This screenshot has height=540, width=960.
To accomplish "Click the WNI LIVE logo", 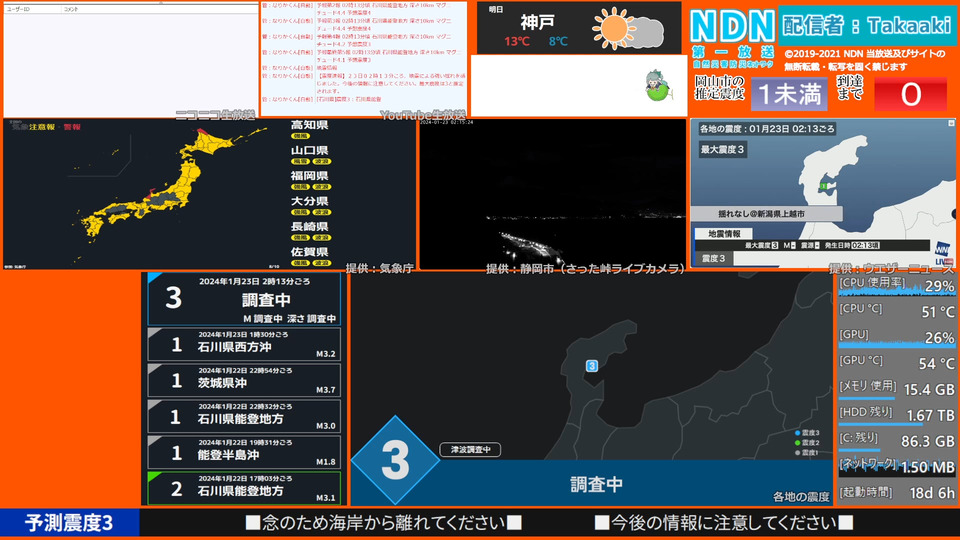I will click(942, 254).
